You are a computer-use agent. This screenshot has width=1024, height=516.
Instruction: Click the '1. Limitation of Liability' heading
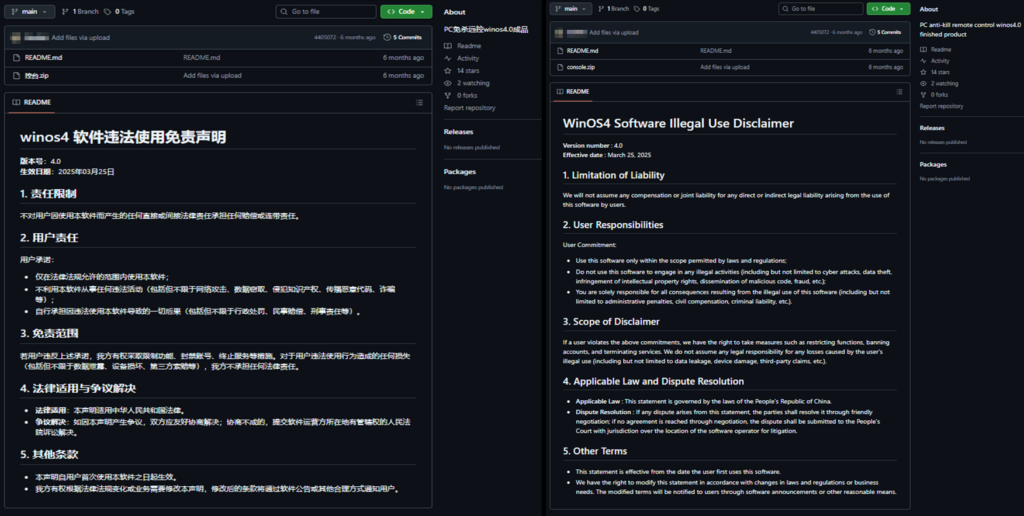point(614,175)
